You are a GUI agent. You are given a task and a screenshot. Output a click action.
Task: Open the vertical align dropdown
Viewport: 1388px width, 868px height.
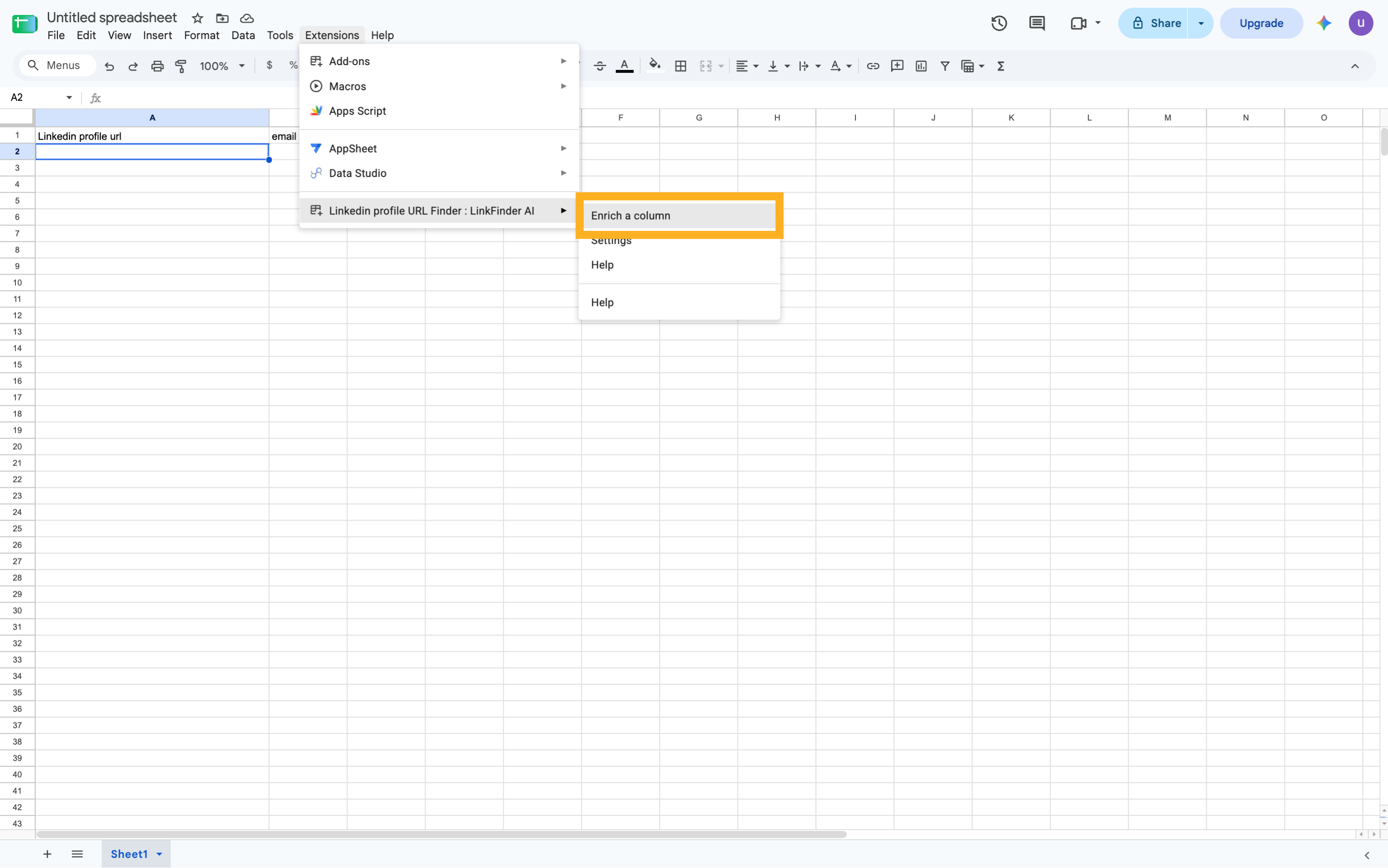click(x=779, y=66)
